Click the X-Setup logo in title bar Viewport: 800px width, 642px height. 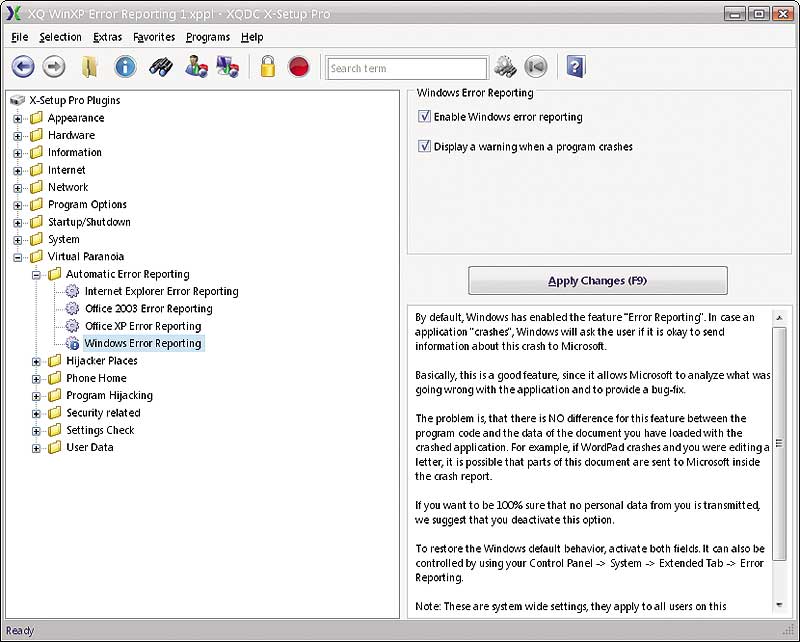coord(13,13)
